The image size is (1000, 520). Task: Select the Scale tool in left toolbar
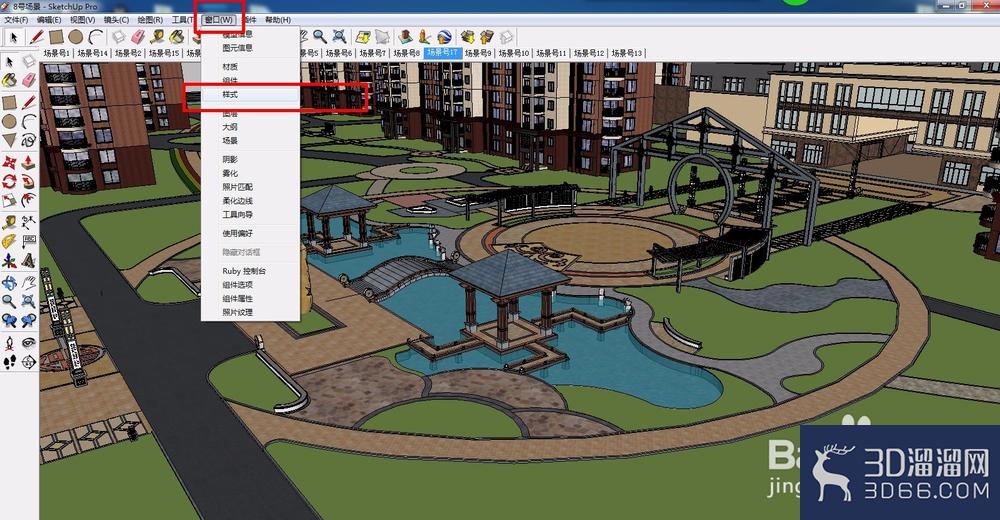coord(10,200)
